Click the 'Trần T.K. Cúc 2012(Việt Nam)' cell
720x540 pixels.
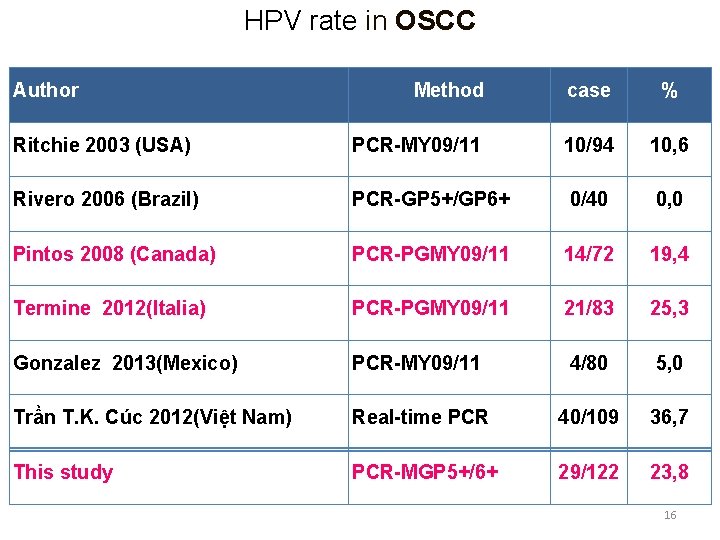pyautogui.click(x=152, y=417)
